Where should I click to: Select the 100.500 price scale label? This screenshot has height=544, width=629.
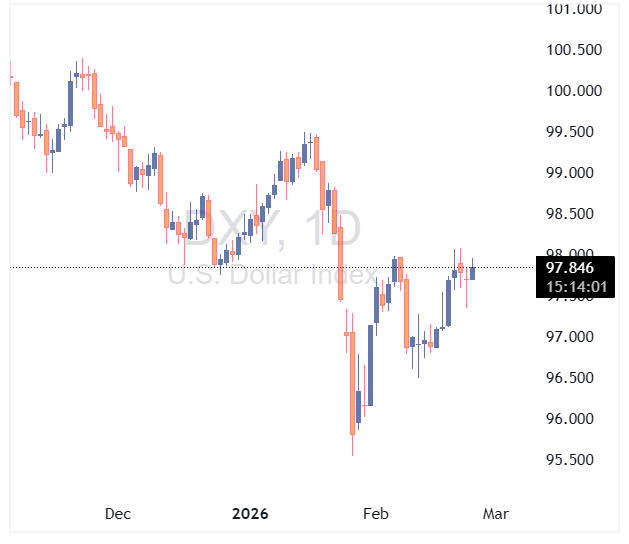coord(574,50)
